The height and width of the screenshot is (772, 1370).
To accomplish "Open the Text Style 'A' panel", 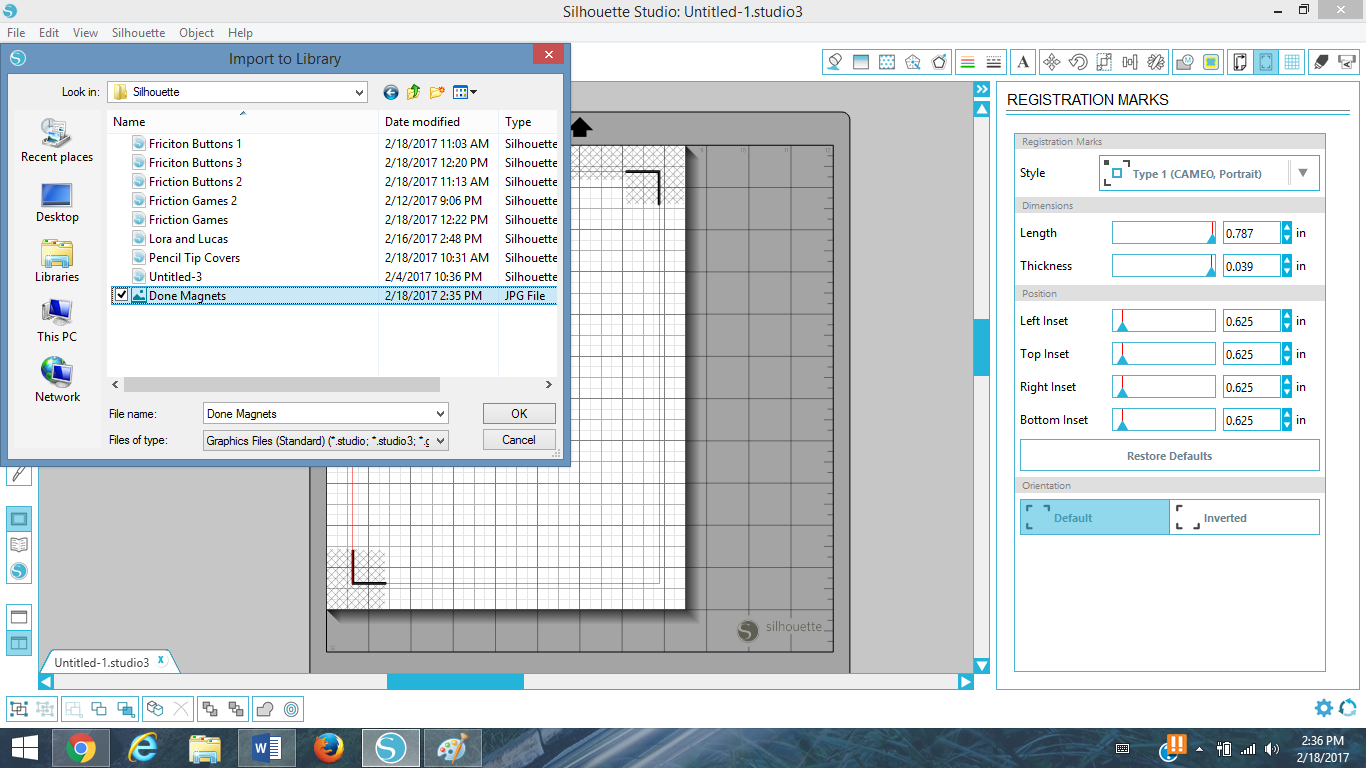I will (1023, 62).
